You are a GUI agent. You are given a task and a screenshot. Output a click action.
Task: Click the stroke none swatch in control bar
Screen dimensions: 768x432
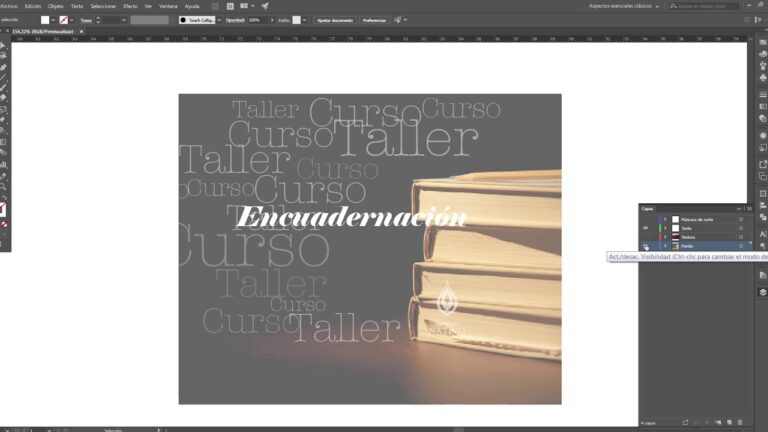click(64, 20)
